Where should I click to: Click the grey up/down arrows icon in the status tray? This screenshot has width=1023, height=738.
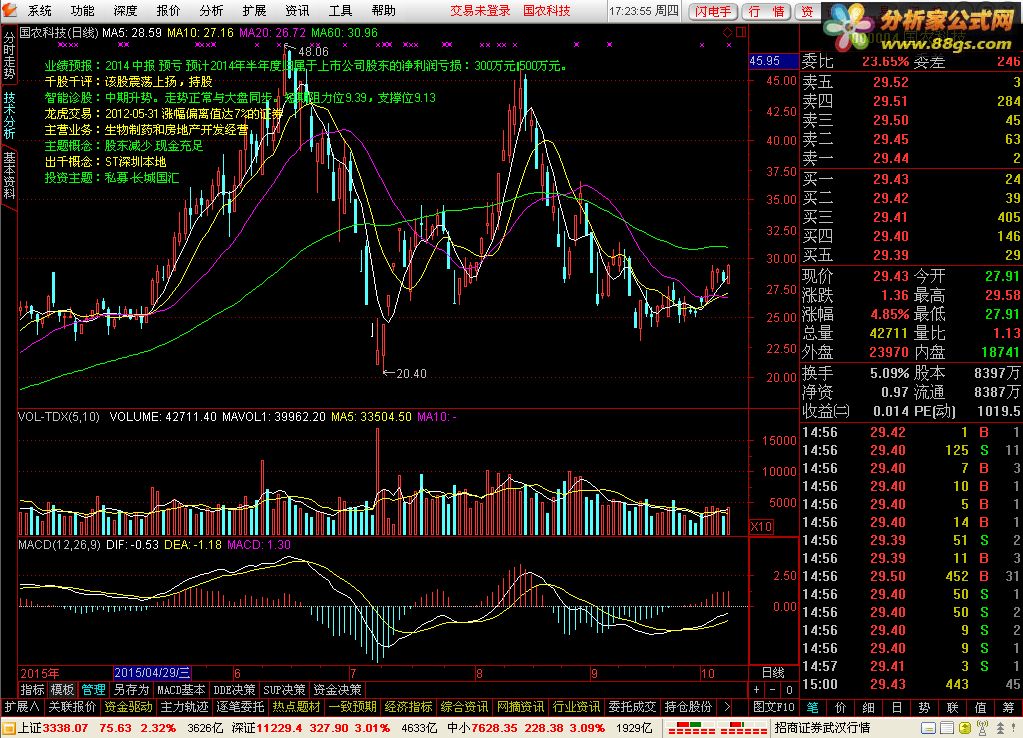(1000, 728)
